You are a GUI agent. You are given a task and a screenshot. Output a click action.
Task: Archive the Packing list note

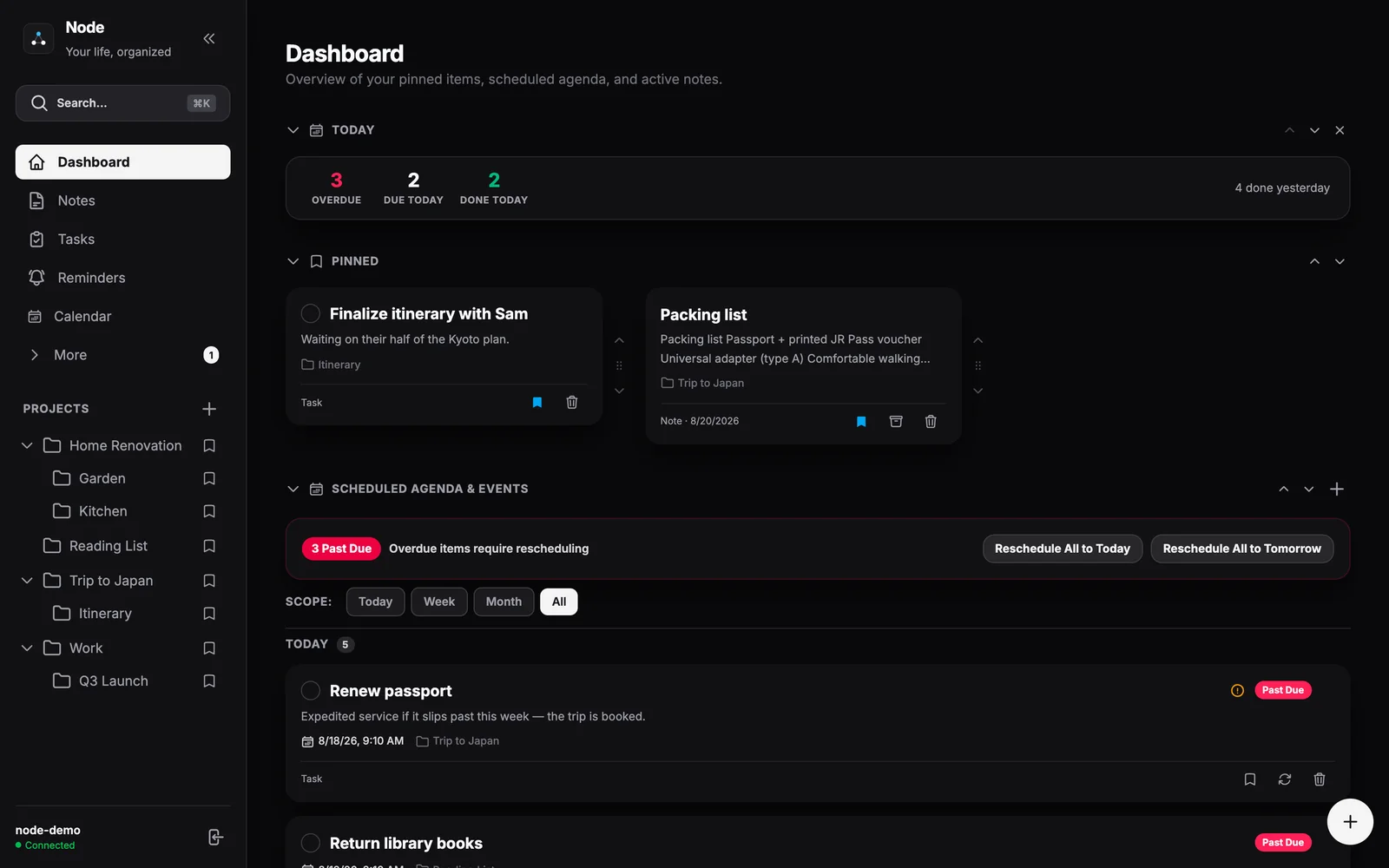[x=896, y=421]
